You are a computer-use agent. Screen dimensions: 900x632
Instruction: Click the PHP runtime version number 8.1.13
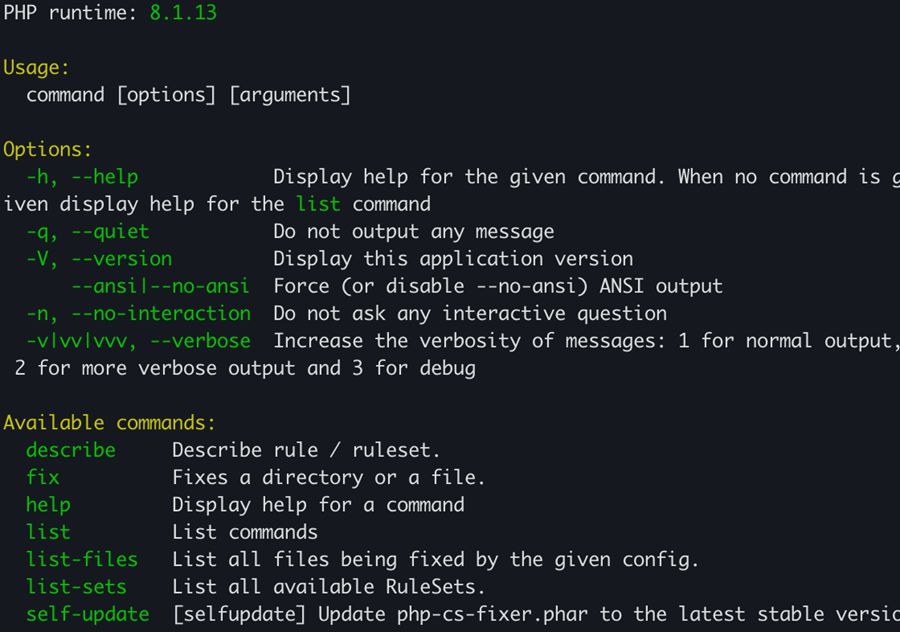pos(183,13)
